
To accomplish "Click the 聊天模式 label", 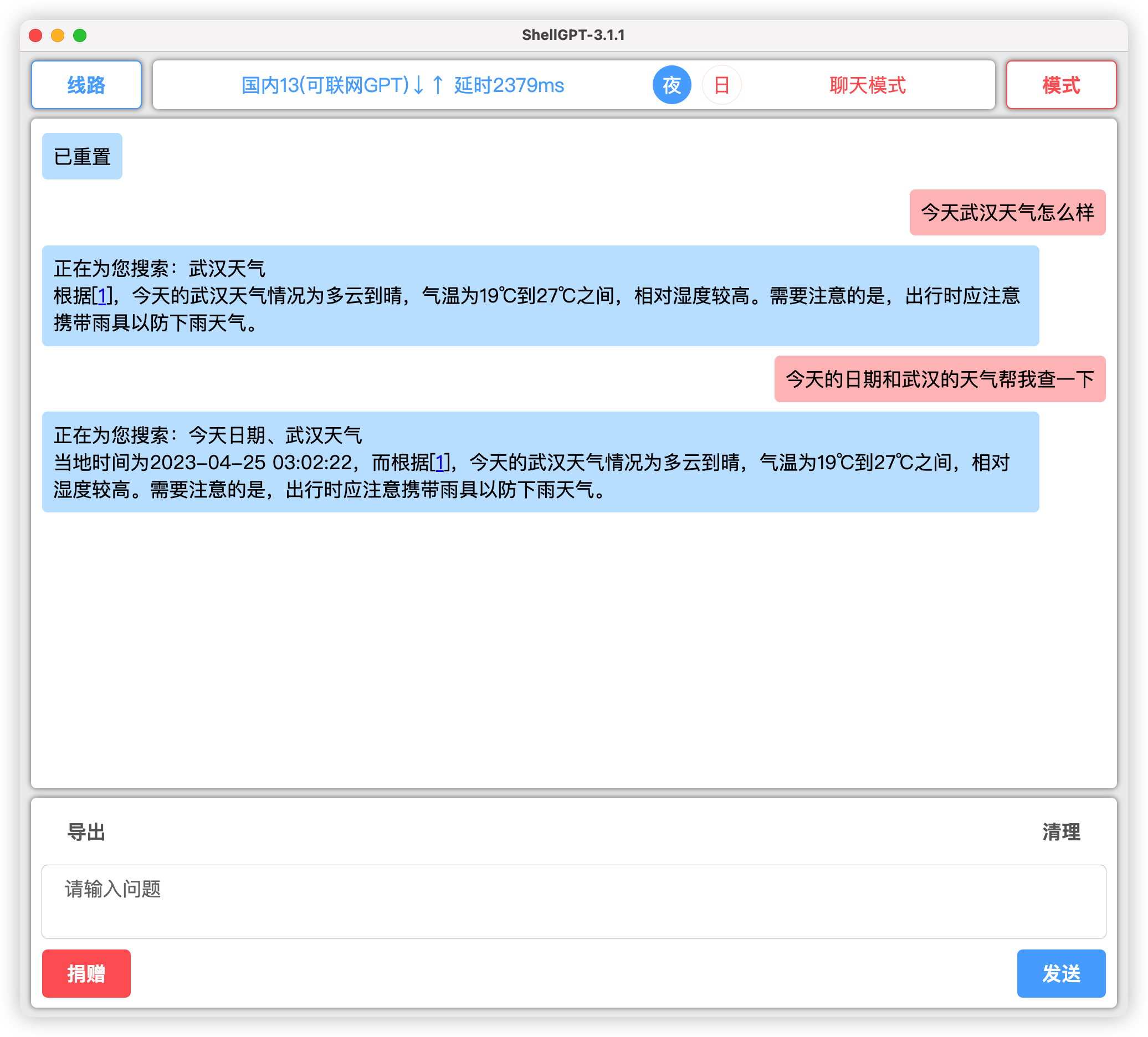I will coord(867,85).
